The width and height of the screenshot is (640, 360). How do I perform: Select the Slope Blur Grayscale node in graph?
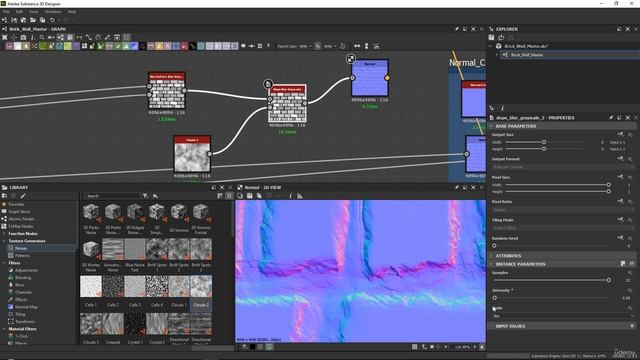(x=287, y=104)
